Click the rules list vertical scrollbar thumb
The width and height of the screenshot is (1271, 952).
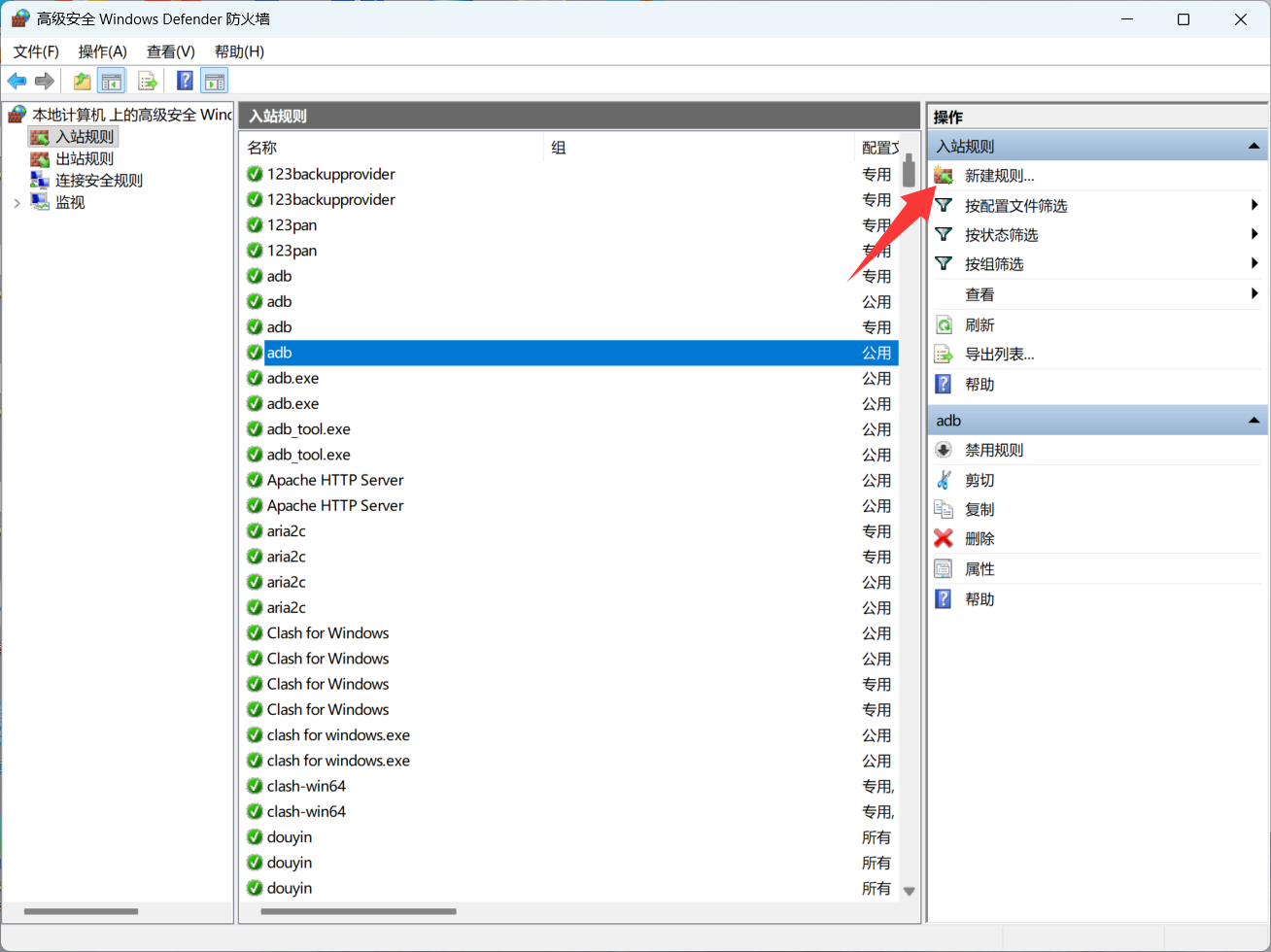(909, 170)
